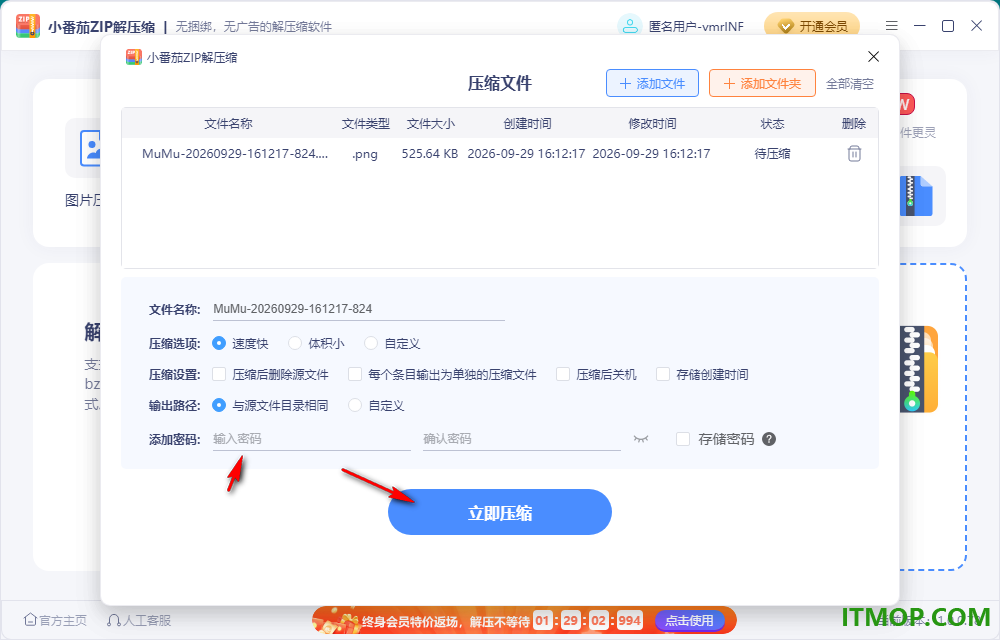Close the 压缩文件 dialog
Viewport: 1000px width, 640px height.
(873, 57)
